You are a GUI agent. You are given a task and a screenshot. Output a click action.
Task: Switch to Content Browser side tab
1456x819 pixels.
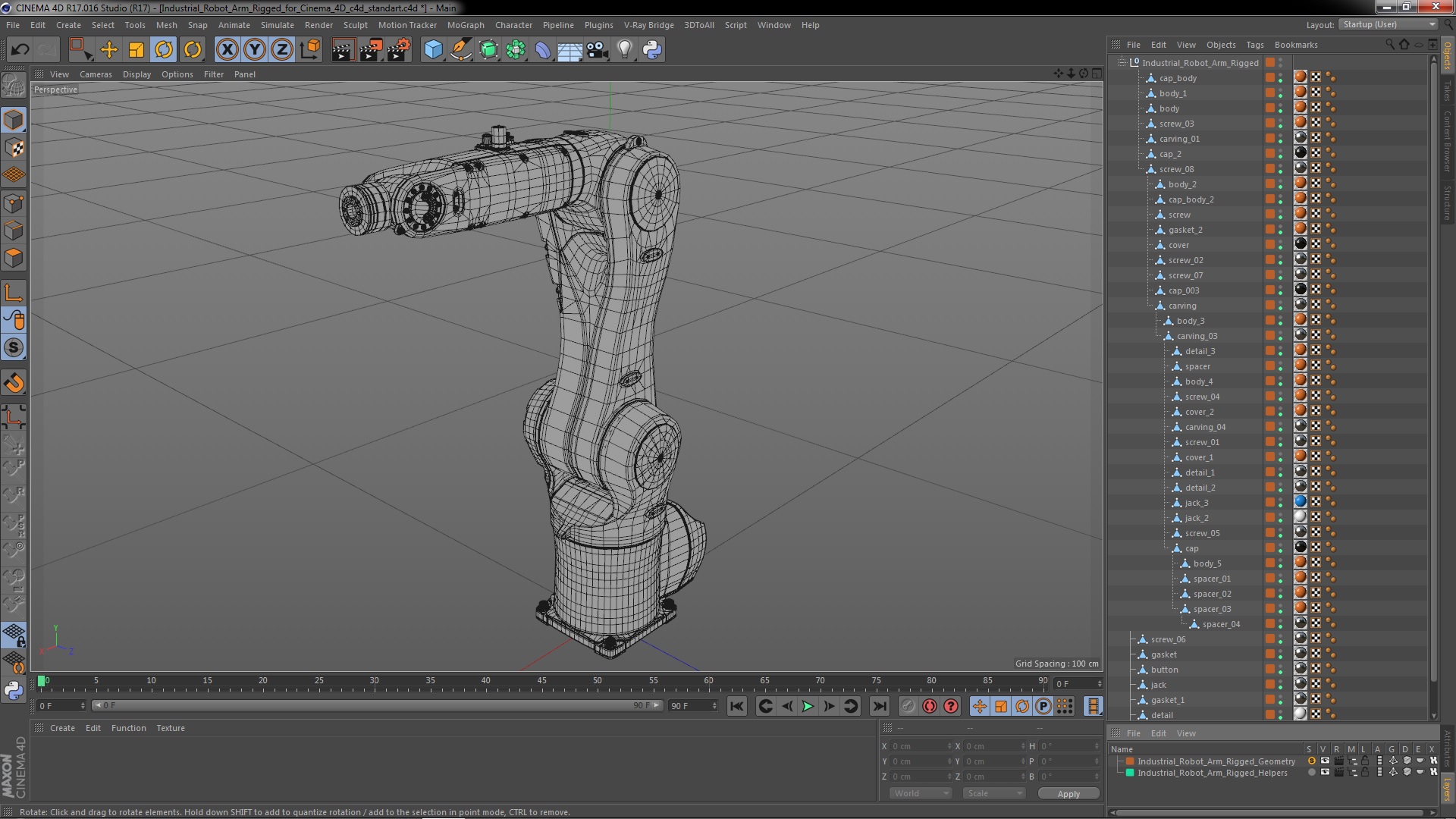[1448, 141]
